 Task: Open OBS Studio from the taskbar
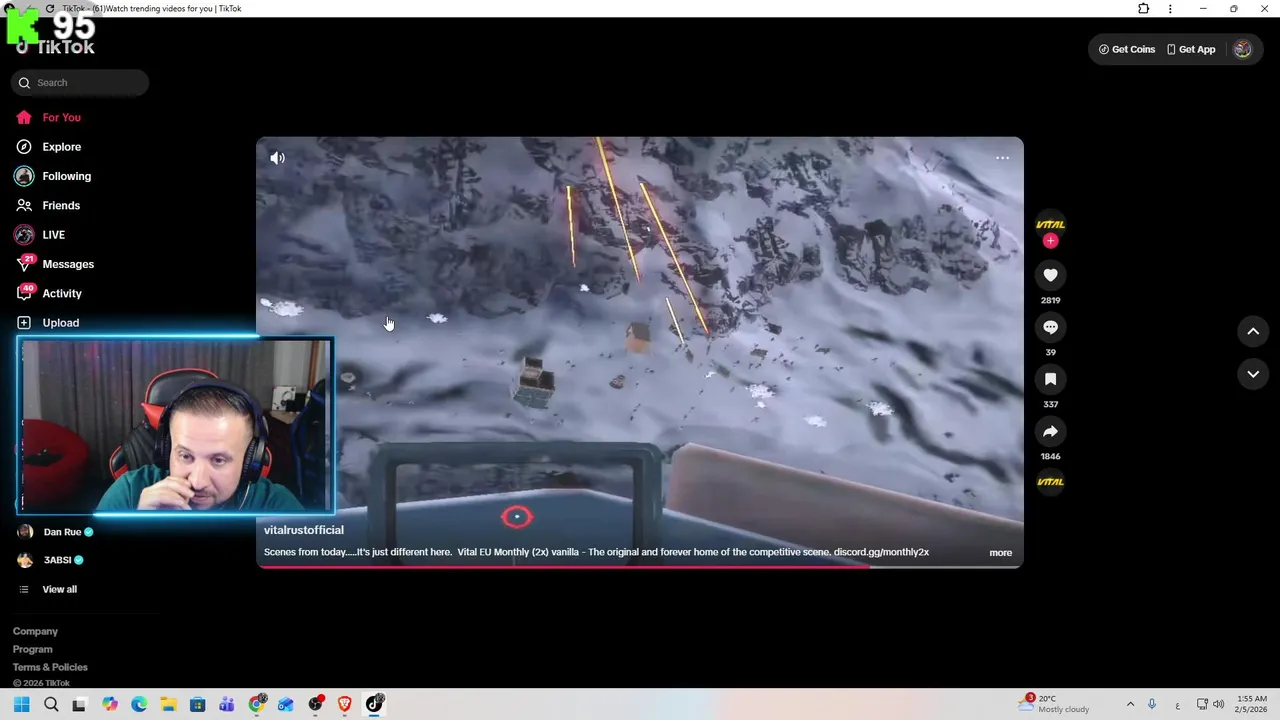click(316, 704)
